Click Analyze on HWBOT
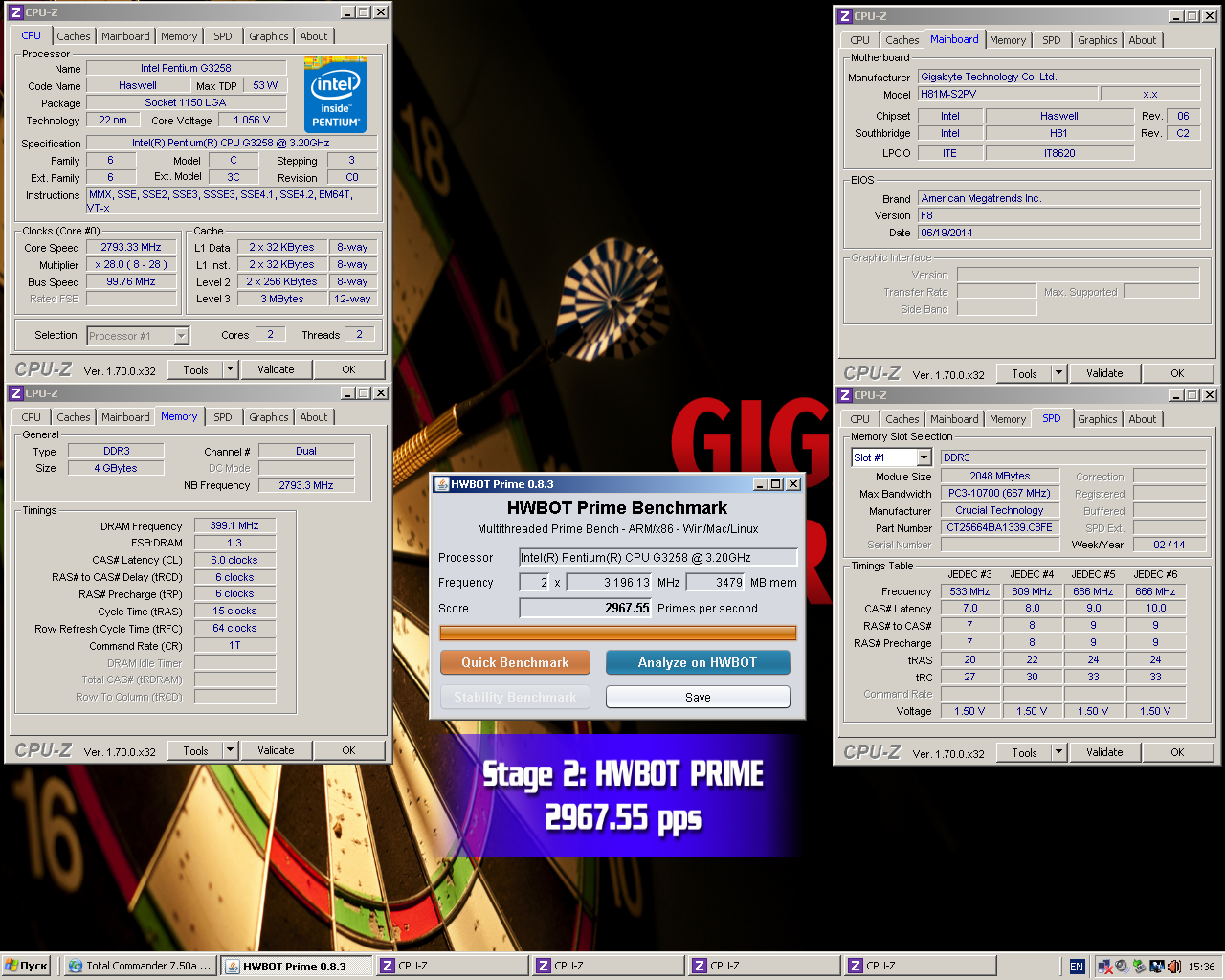 click(x=698, y=662)
